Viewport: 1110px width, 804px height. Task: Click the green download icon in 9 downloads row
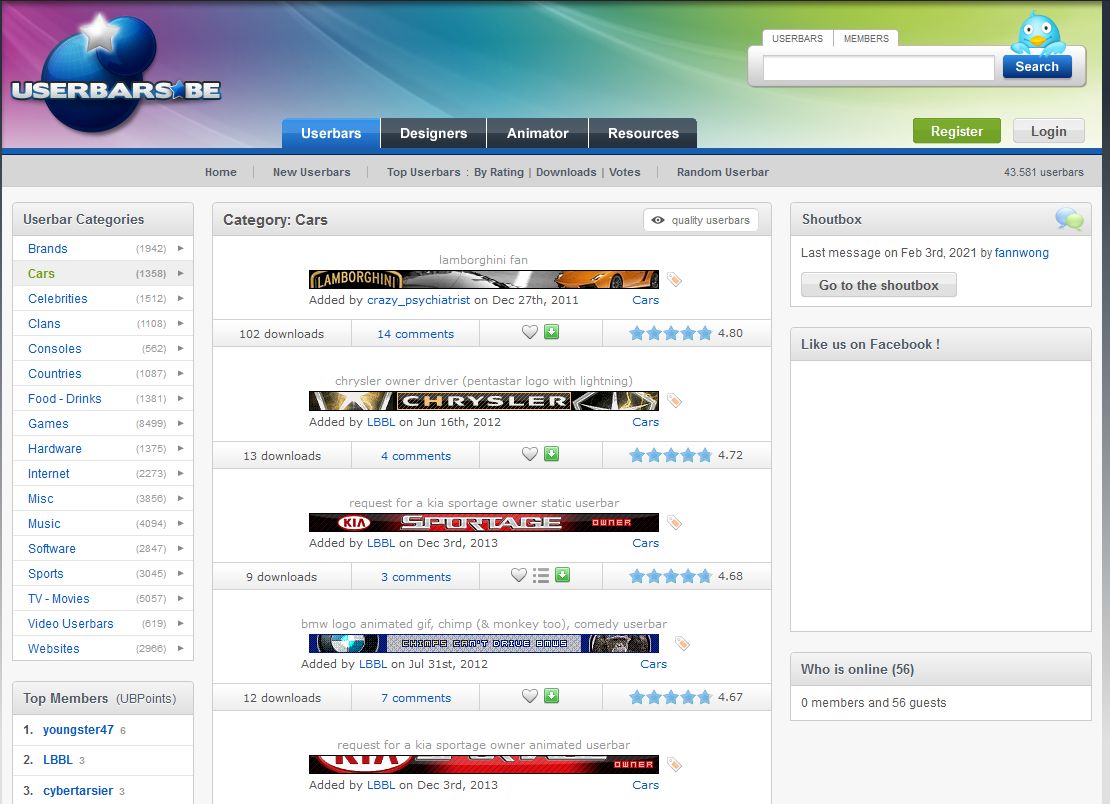click(x=563, y=575)
